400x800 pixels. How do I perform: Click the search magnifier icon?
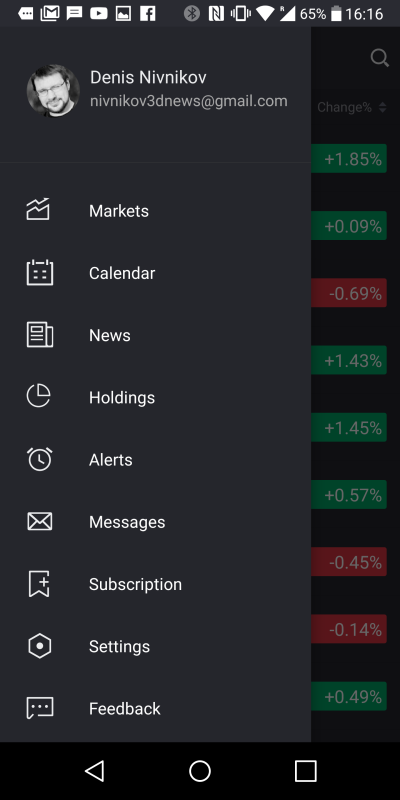[x=380, y=58]
